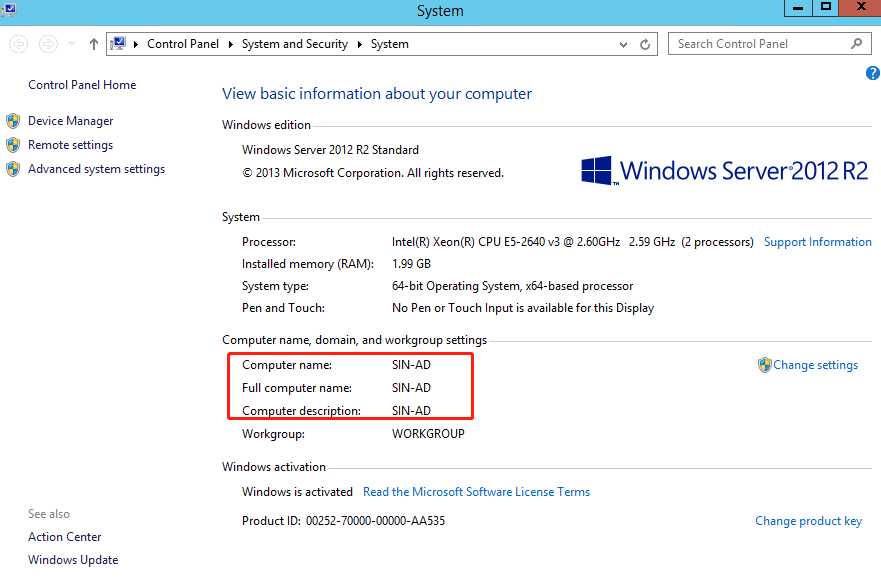Click the shield icon beside Remote settings
The image size is (881, 586).
[13, 145]
